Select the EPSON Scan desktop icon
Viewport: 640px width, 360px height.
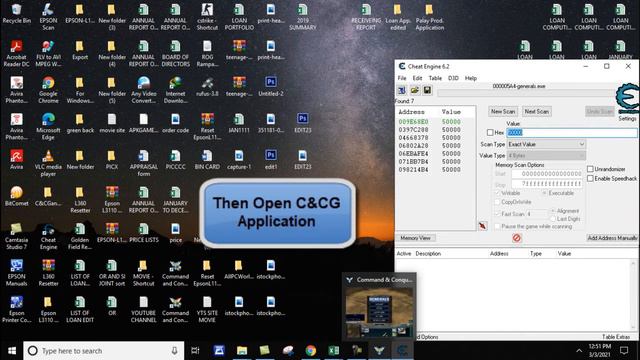tap(48, 17)
